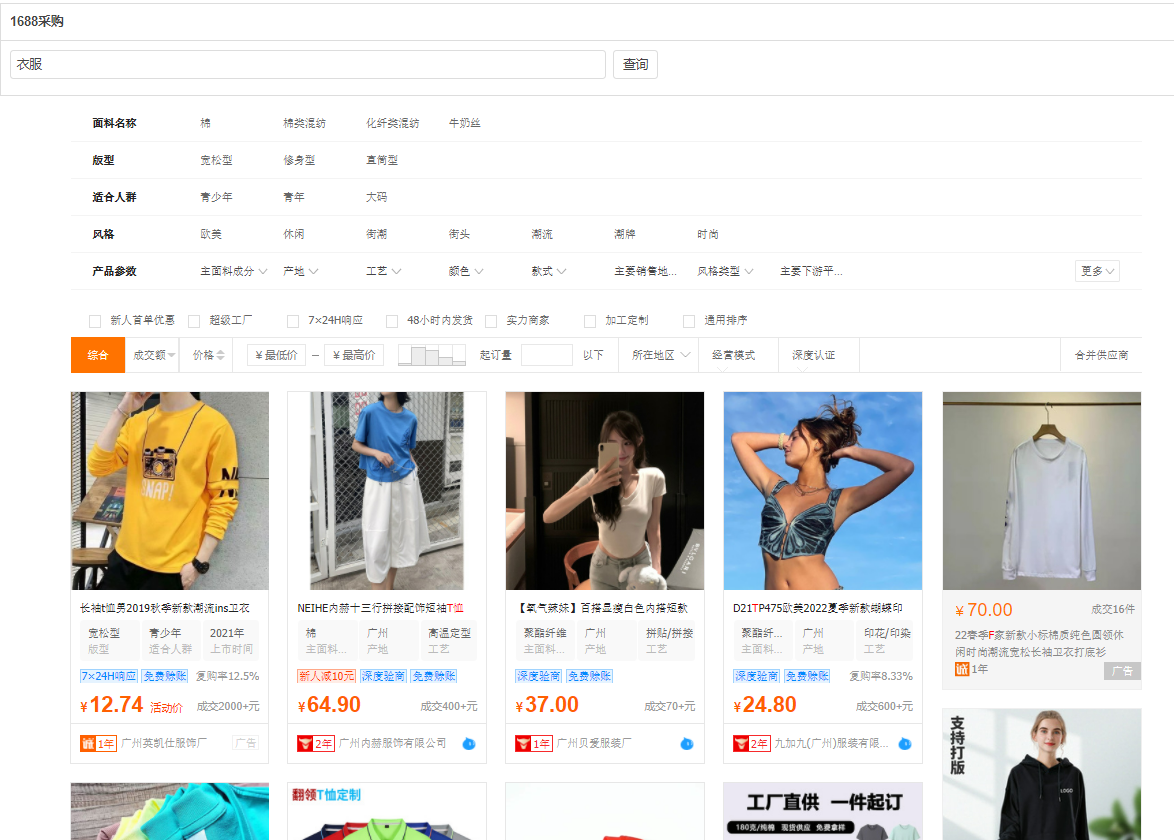This screenshot has height=840, width=1174.
Task: Click the 起订量 quantity field
Action: pos(547,355)
